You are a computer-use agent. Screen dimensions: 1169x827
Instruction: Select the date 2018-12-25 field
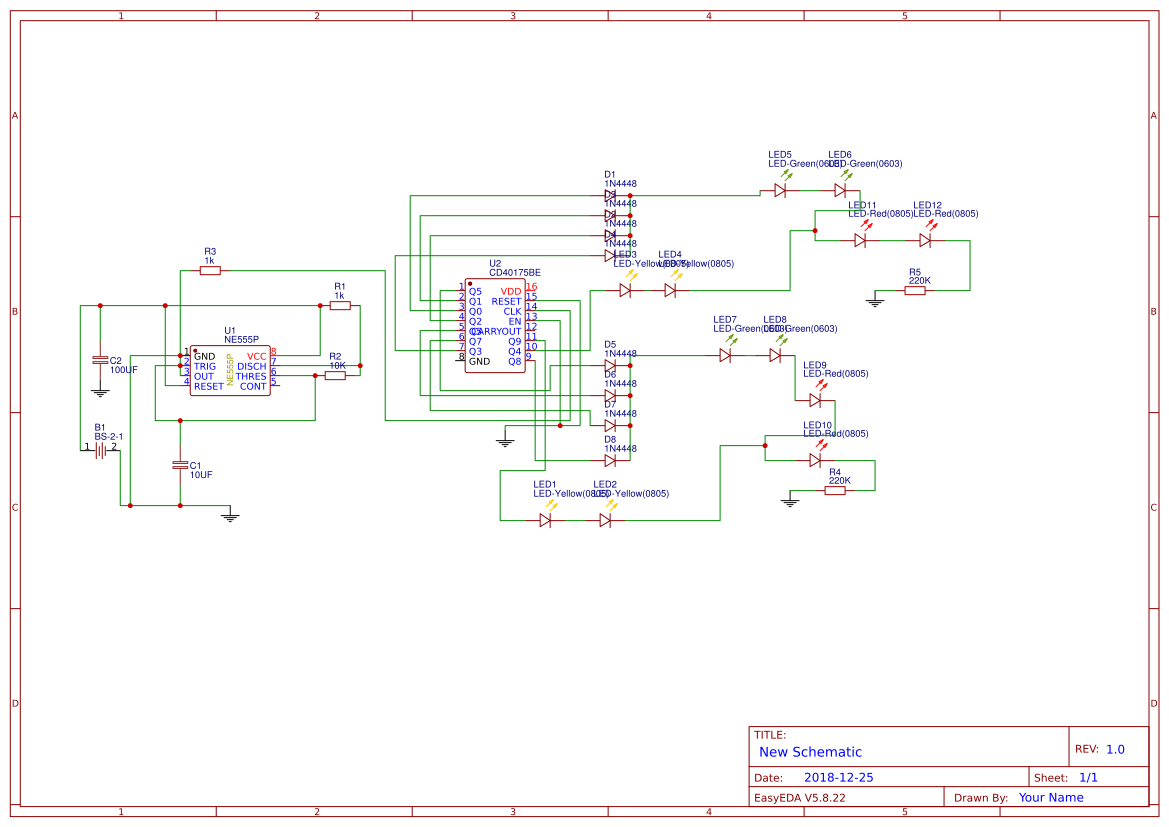[x=841, y=776]
